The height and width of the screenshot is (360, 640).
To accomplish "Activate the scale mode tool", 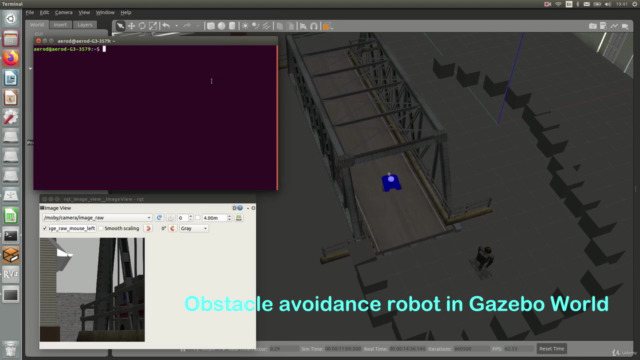I will 153,26.
